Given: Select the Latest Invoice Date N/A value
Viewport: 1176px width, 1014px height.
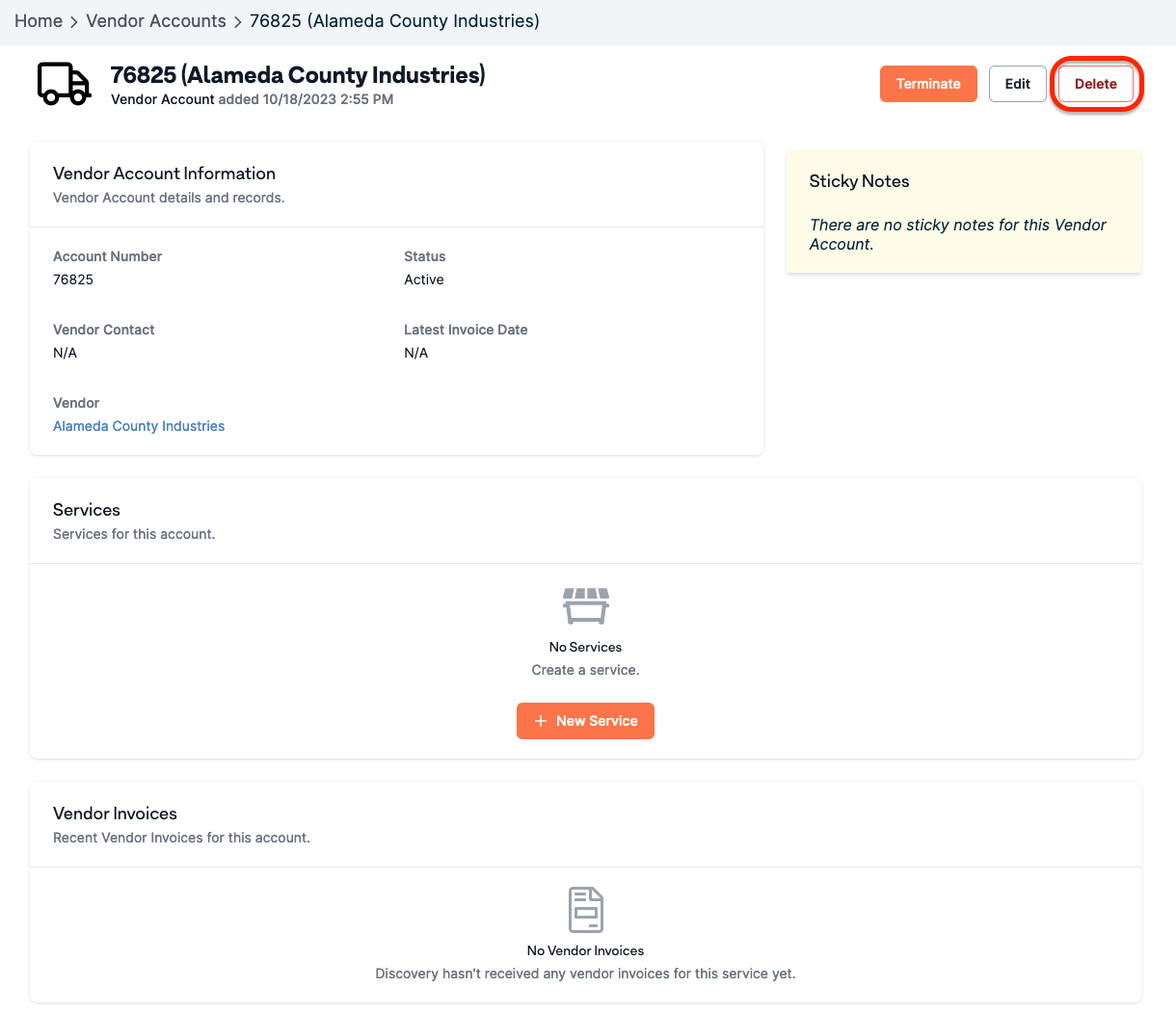Looking at the screenshot, I should click(x=415, y=353).
